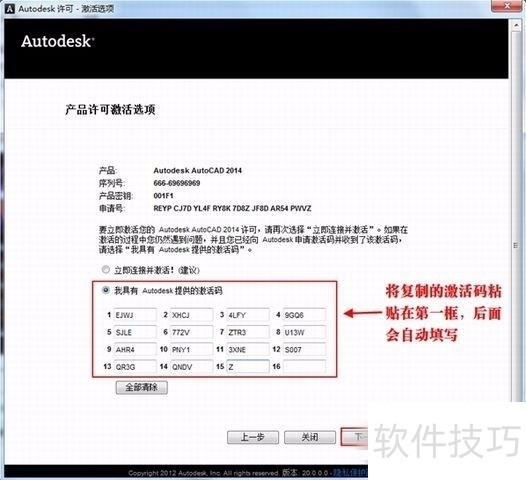The height and width of the screenshot is (480, 526).
Task: Select the serial number 666-69696969
Action: coord(177,183)
